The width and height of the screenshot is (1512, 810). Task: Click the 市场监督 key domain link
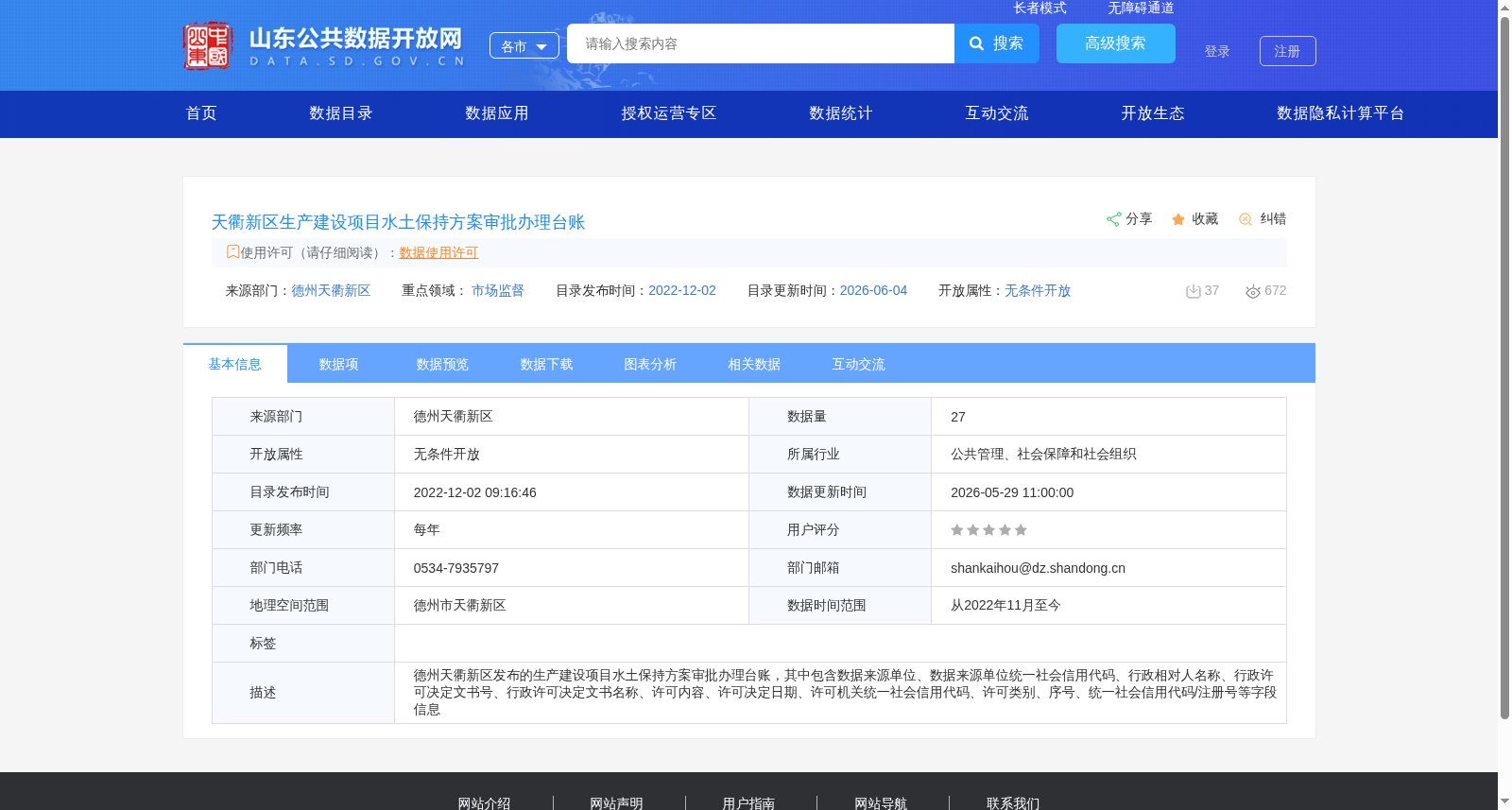pos(498,290)
